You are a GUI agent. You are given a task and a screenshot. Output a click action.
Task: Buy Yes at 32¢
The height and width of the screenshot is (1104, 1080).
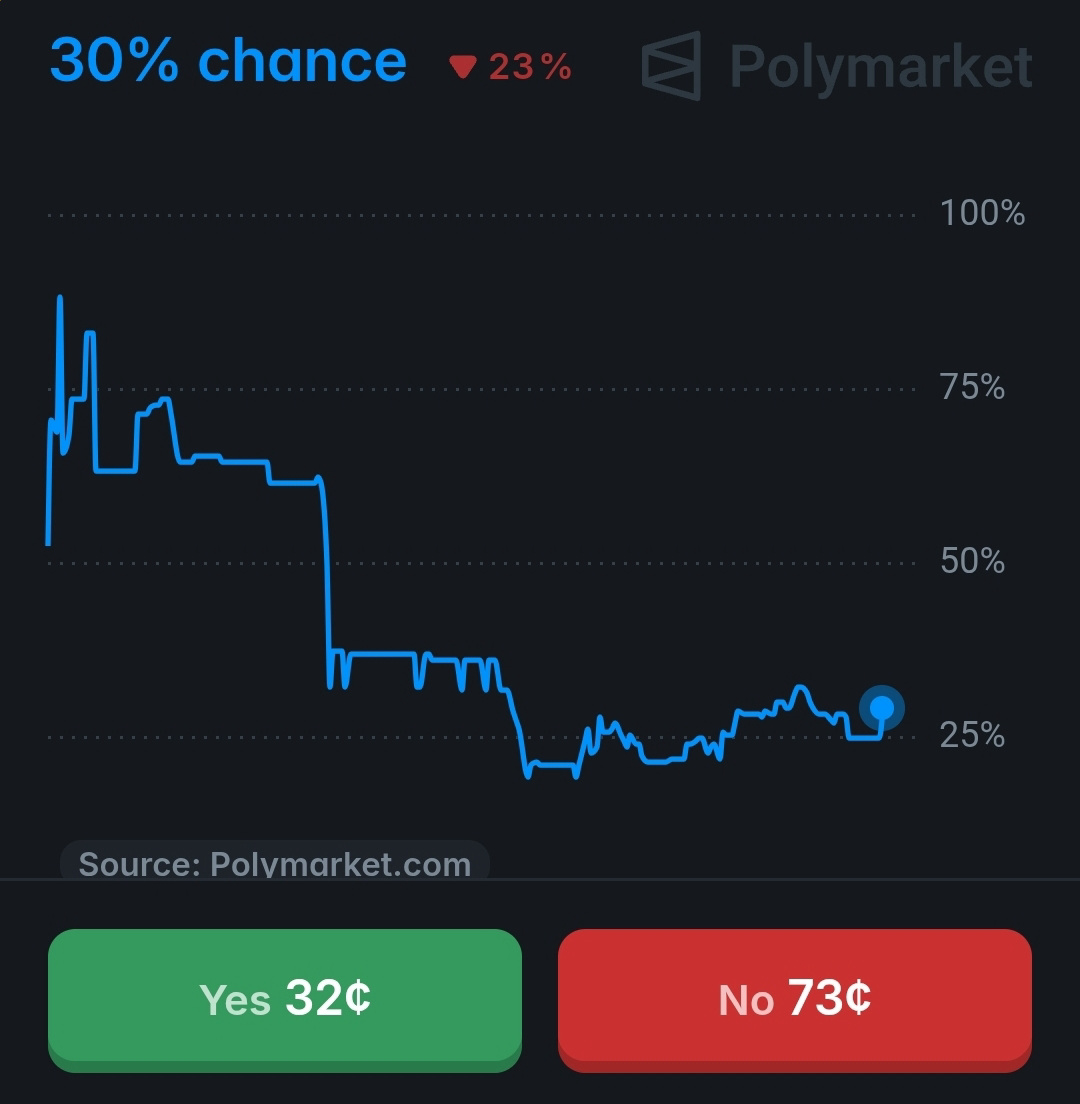pos(284,1000)
